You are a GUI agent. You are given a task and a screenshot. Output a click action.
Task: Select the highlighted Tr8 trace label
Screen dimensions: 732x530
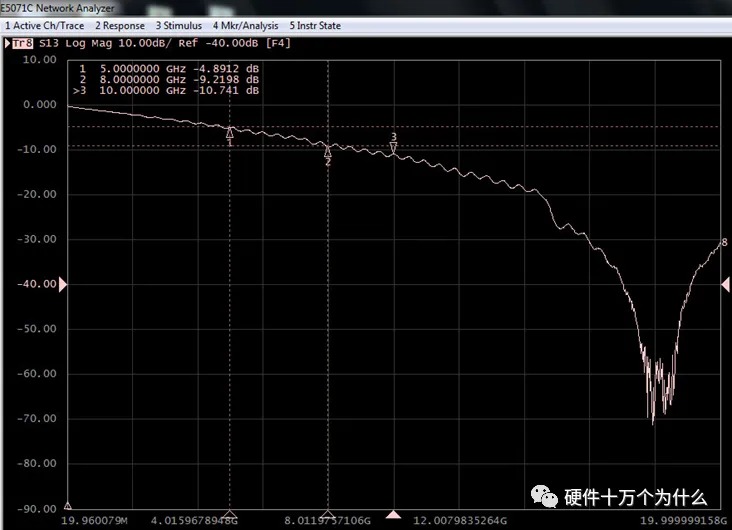point(19,43)
